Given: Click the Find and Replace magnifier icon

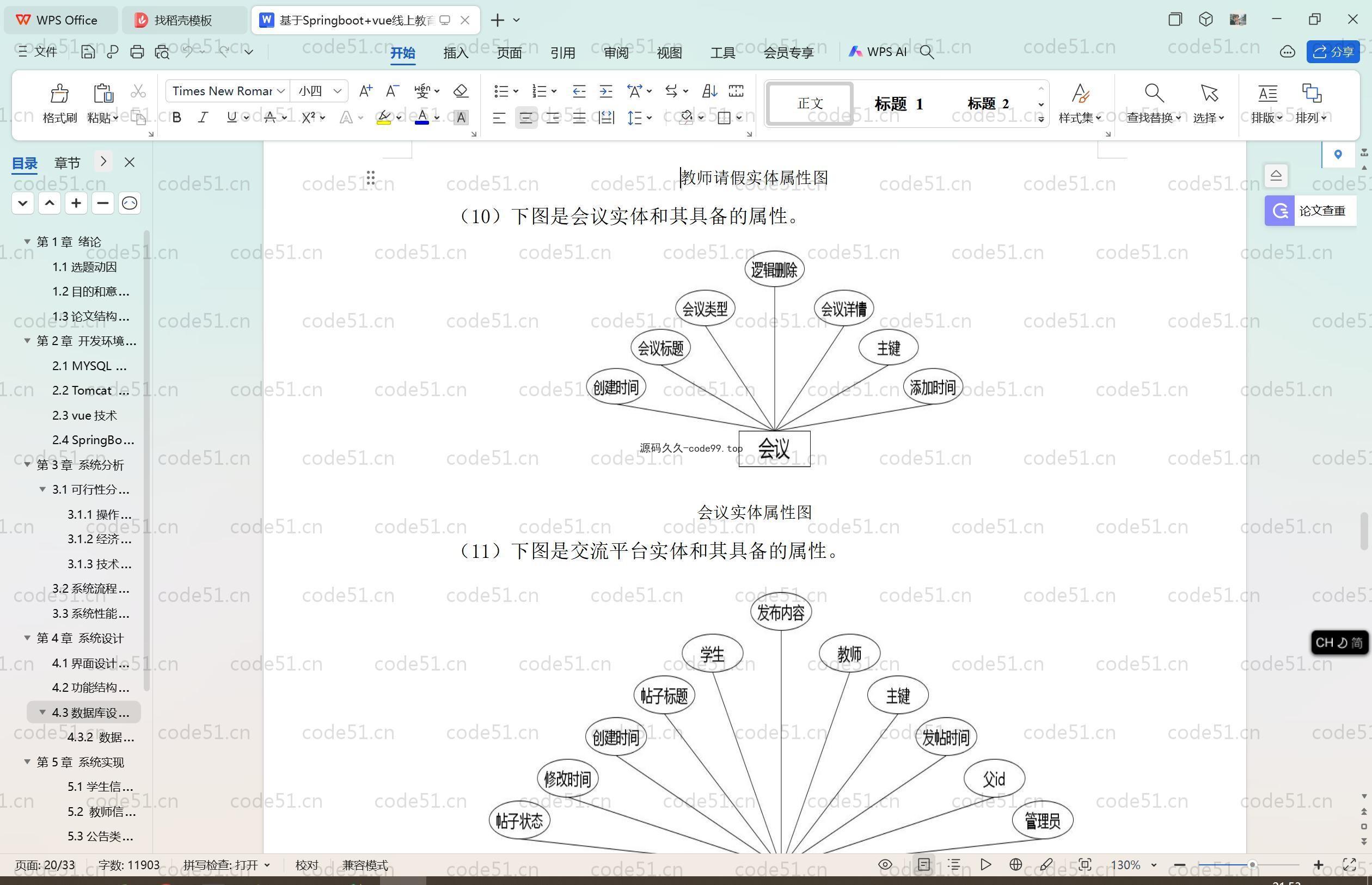Looking at the screenshot, I should 1154,93.
